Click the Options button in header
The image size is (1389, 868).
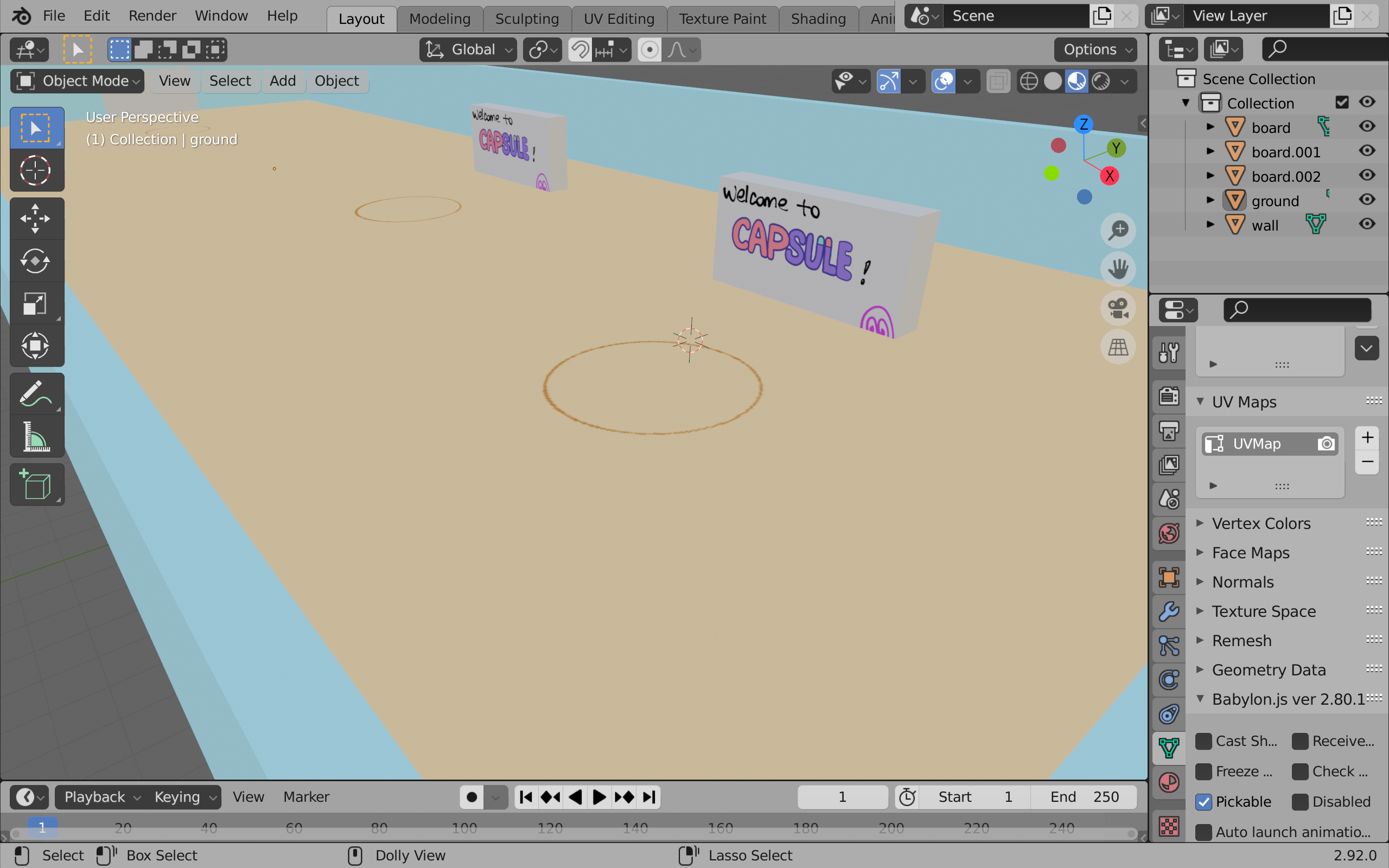(x=1095, y=49)
